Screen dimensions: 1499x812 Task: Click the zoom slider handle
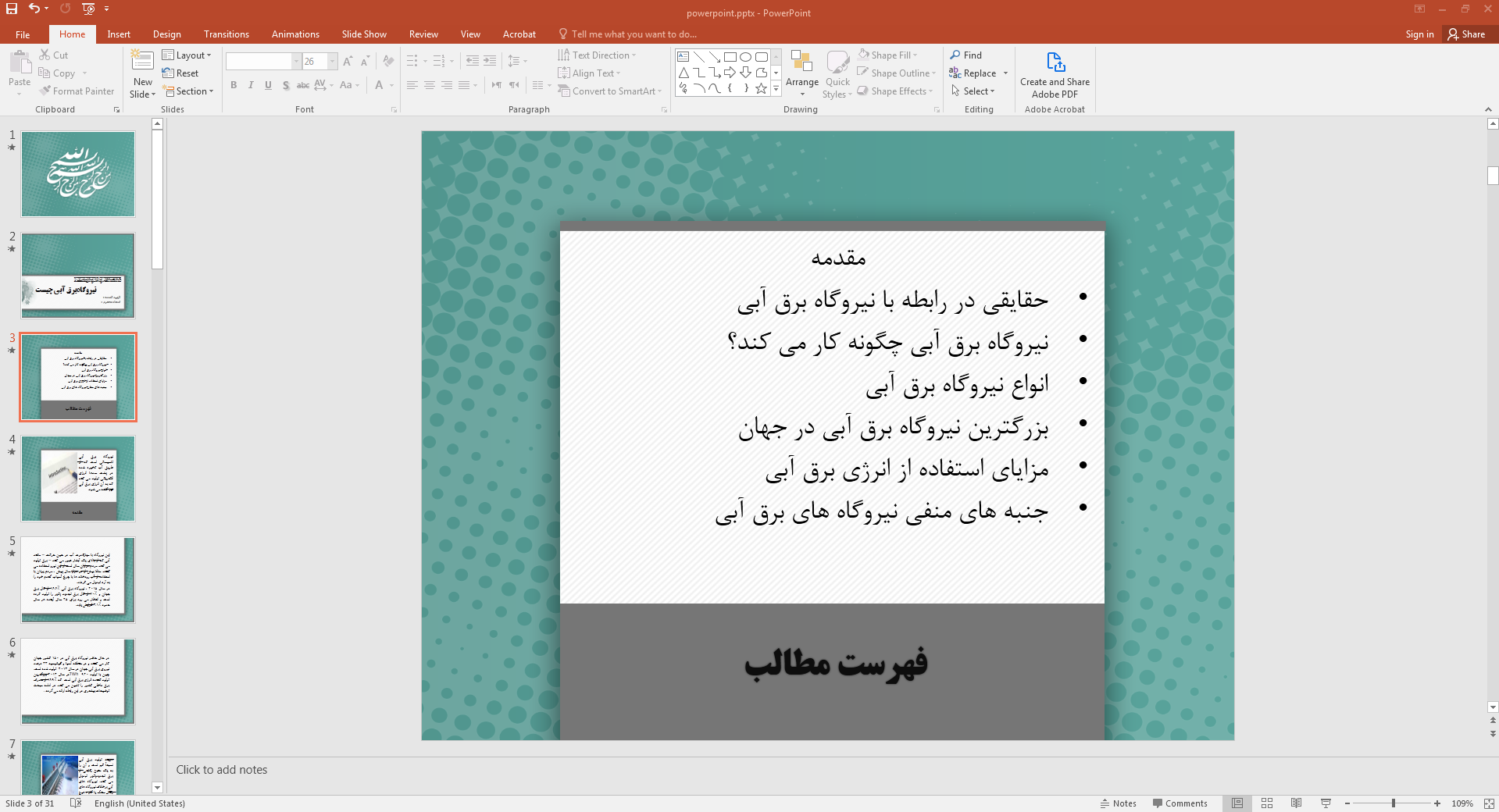(1393, 803)
